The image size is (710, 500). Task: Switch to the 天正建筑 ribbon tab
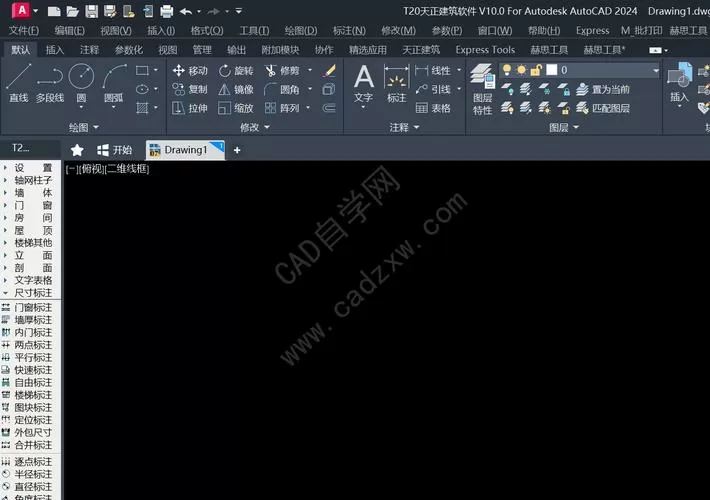coord(421,50)
